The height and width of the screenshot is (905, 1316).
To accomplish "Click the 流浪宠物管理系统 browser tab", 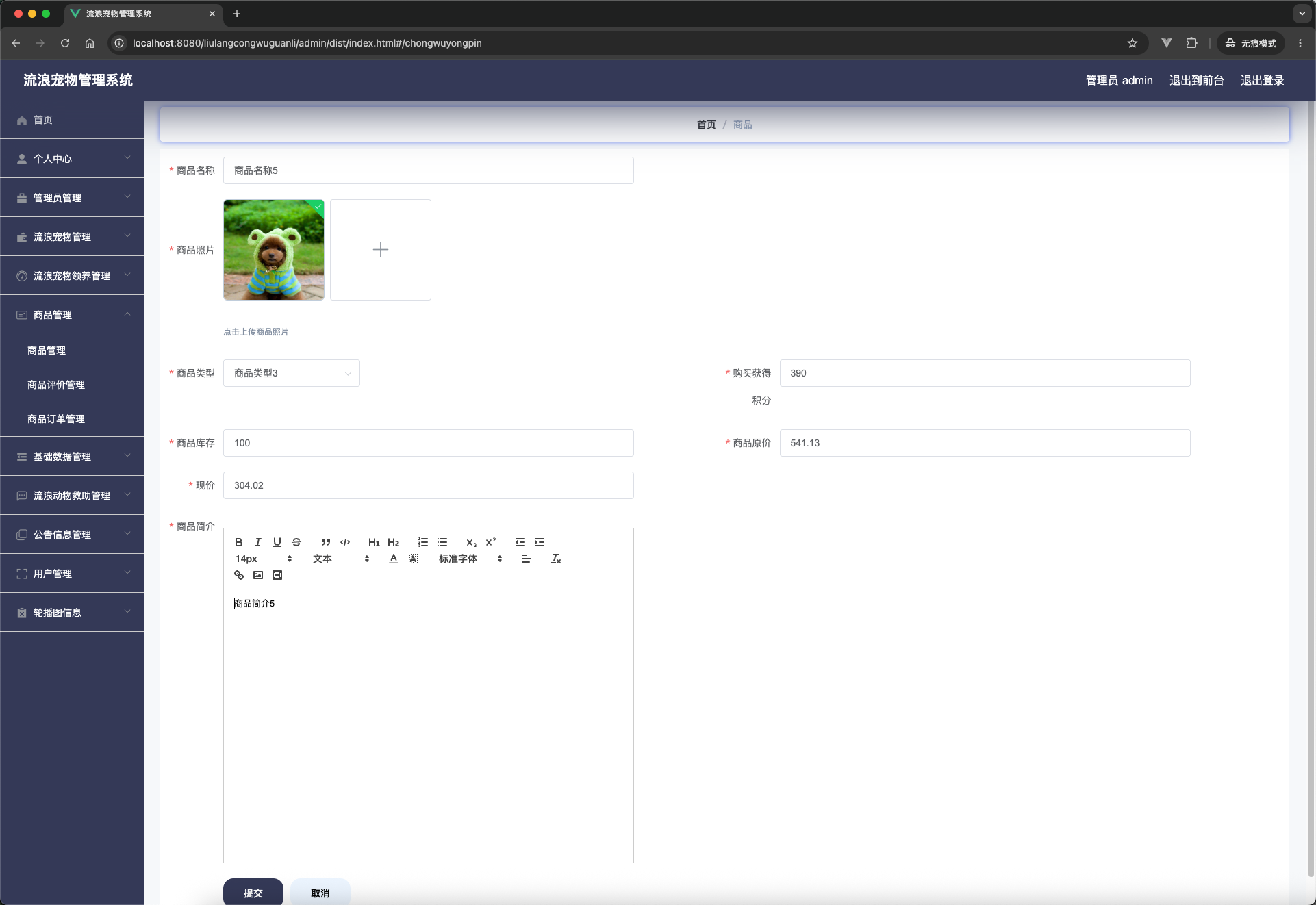I will click(x=142, y=14).
